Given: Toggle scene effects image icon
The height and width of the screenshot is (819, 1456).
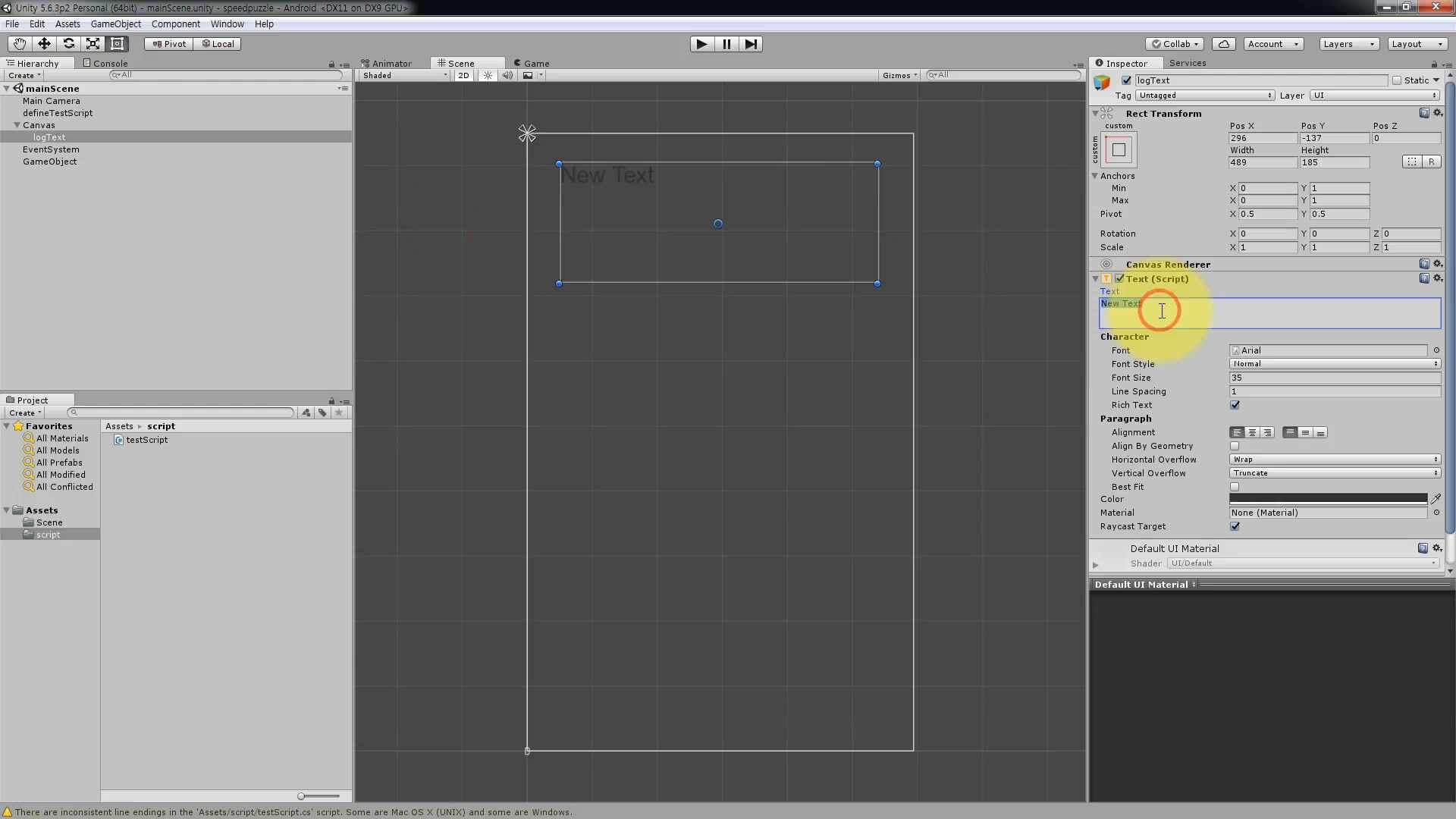Looking at the screenshot, I should coord(529,75).
